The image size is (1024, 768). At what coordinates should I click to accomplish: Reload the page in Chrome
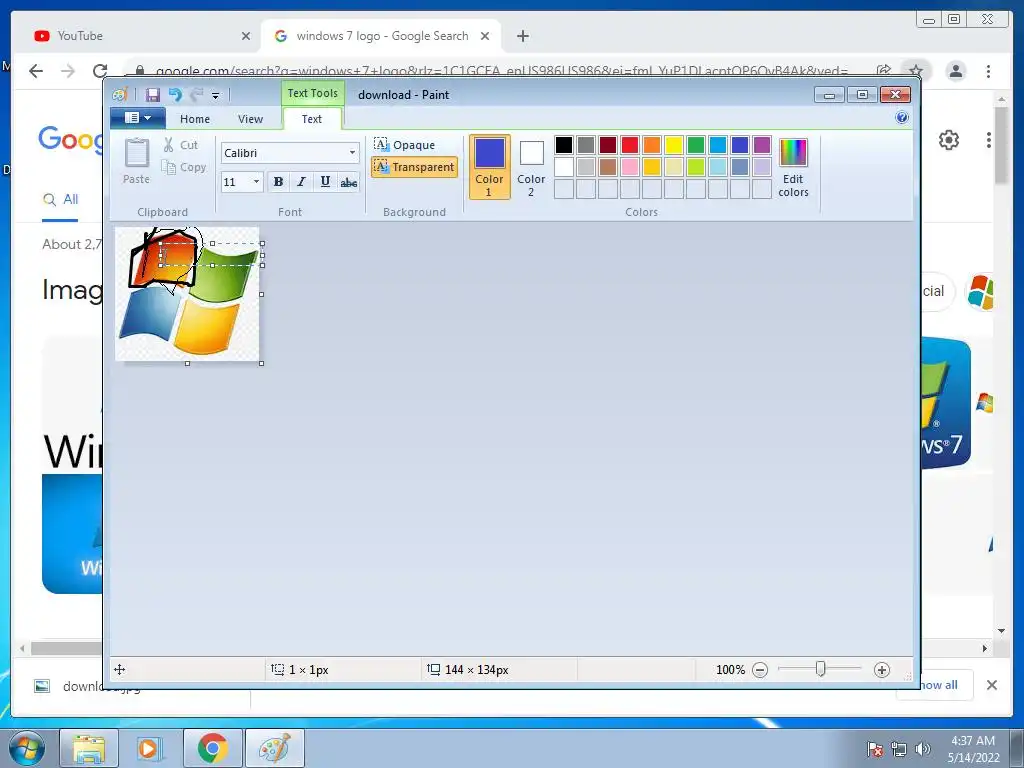click(x=100, y=71)
